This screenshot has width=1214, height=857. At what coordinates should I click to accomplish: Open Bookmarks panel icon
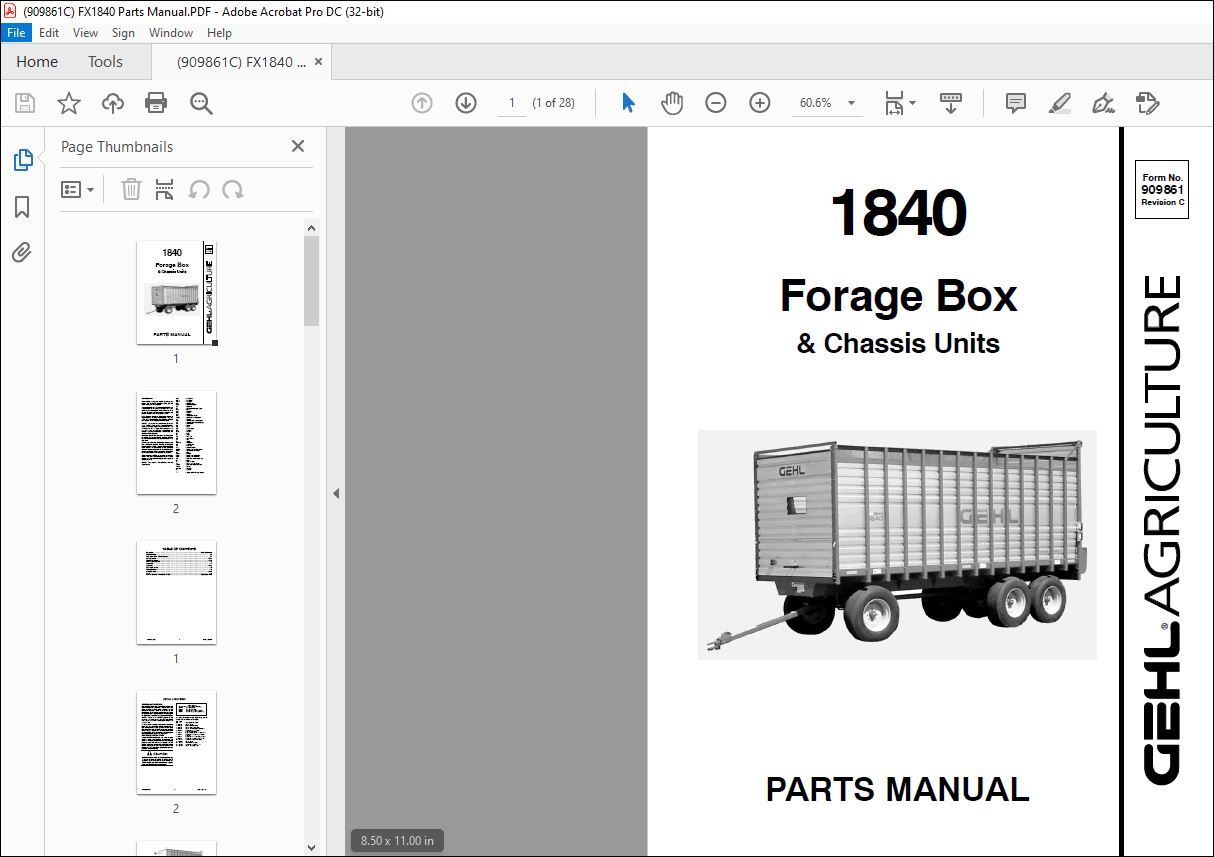coord(22,207)
